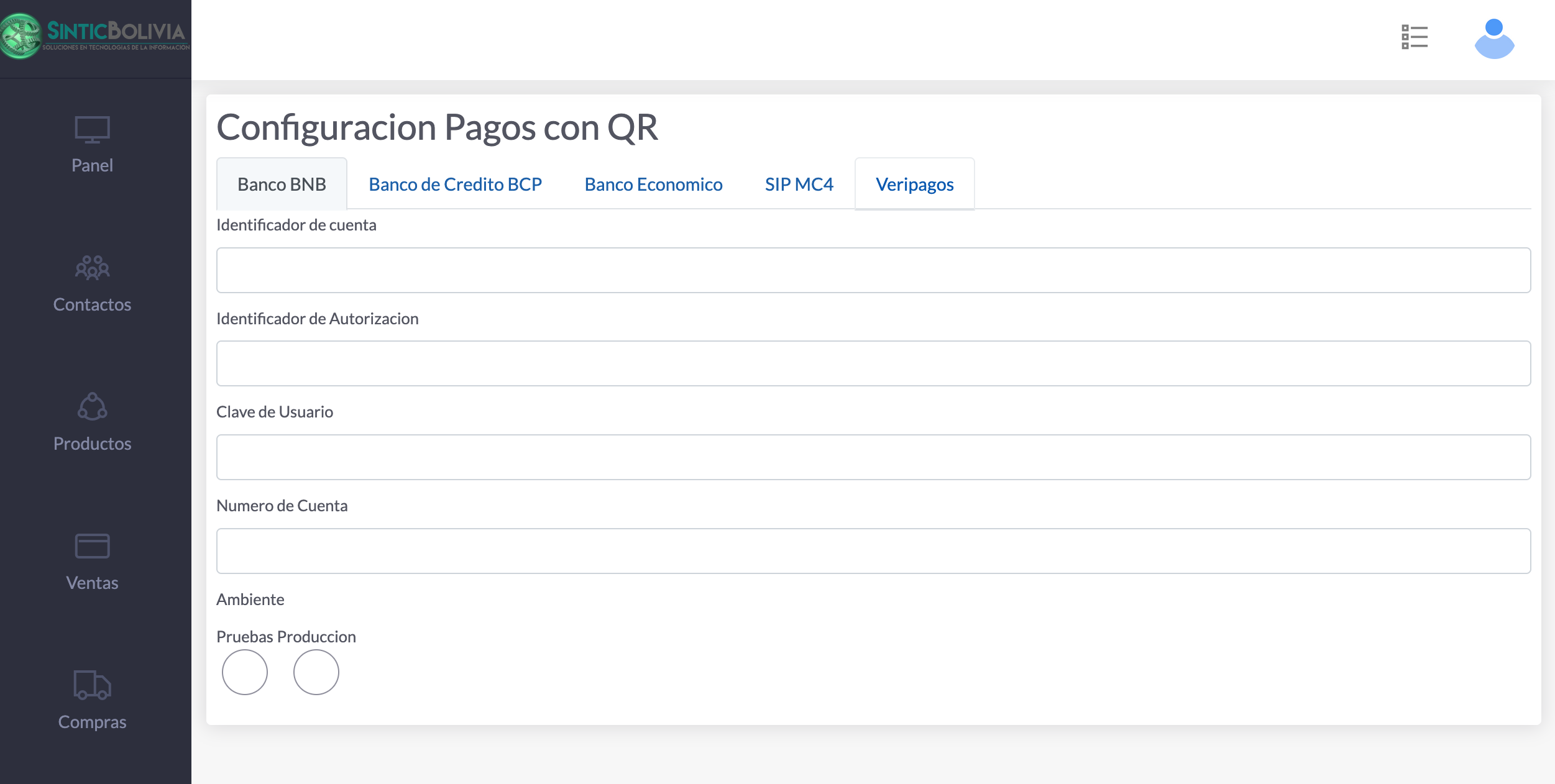Open the Banco de Credito BCP tab

click(x=455, y=185)
